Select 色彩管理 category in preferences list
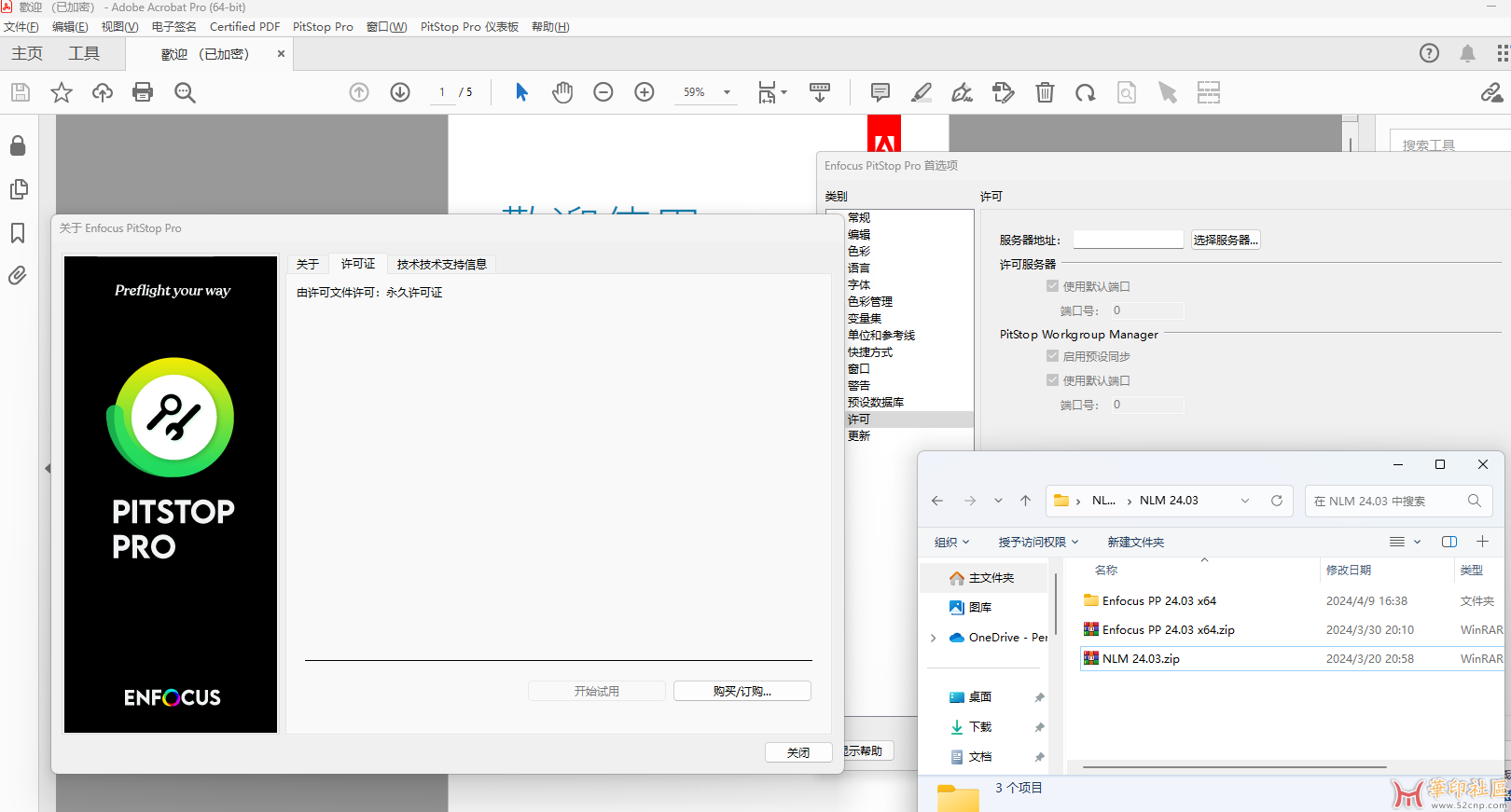 tap(870, 302)
